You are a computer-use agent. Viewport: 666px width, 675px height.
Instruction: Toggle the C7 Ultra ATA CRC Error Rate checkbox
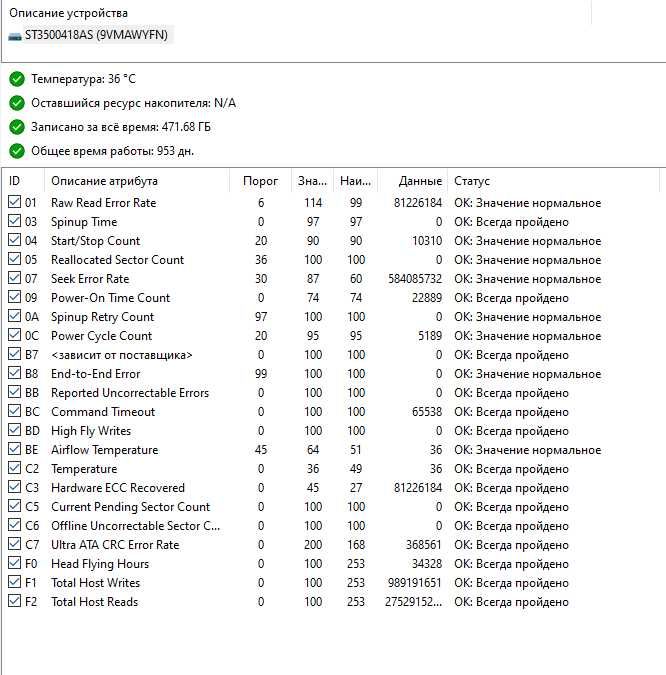click(14, 544)
